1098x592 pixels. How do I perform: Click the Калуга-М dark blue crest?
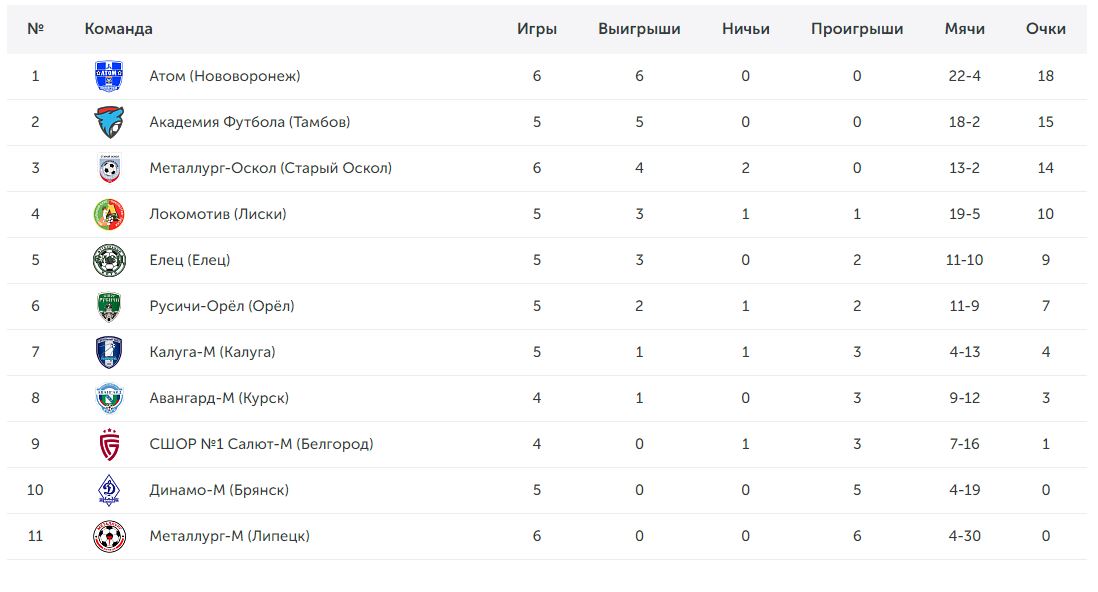point(109,352)
